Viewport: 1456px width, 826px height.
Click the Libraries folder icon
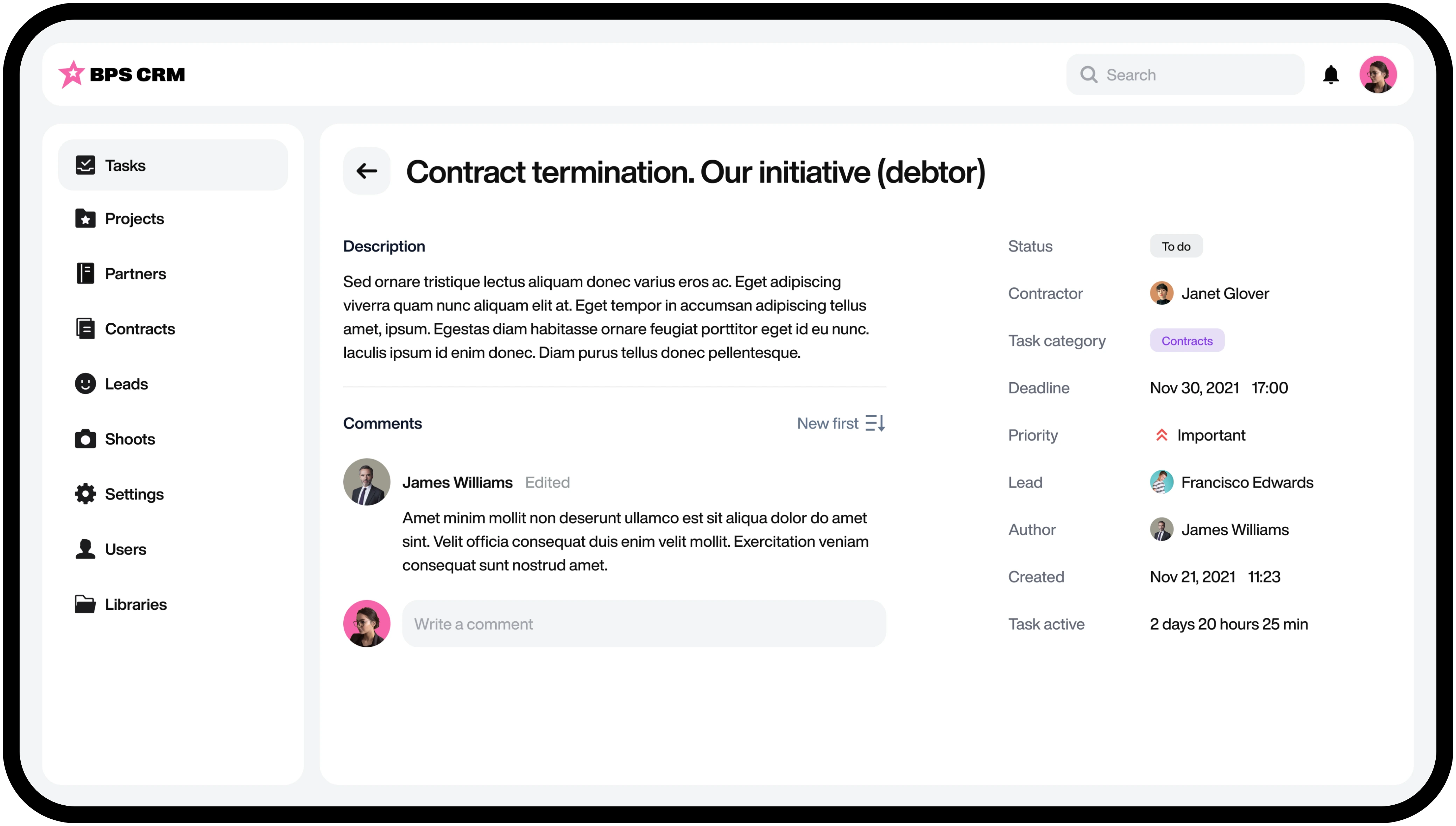(x=85, y=604)
